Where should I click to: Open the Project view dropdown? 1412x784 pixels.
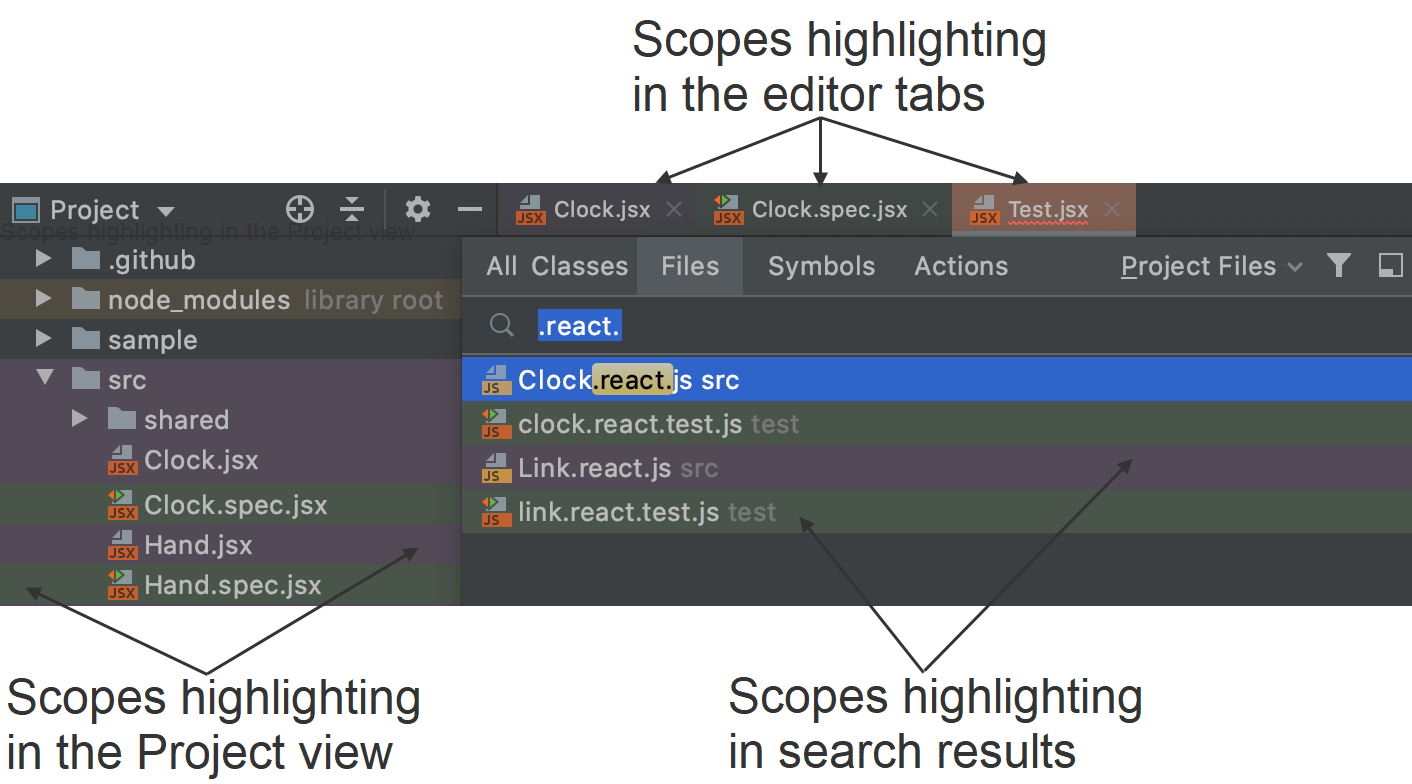tap(167, 210)
